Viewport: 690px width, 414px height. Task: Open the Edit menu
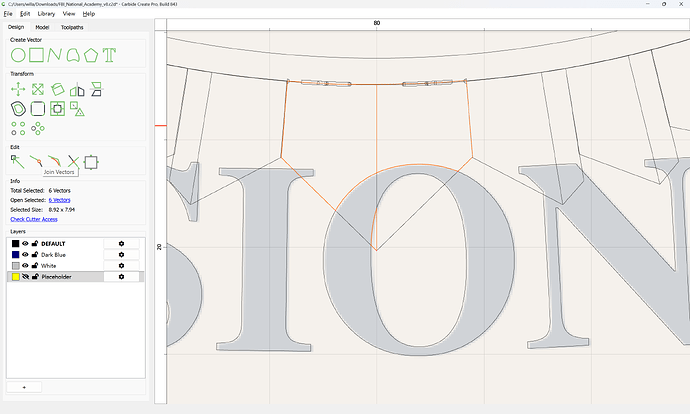point(25,14)
